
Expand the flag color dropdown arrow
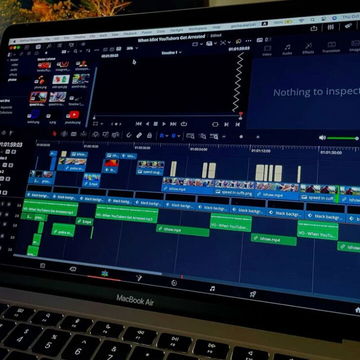tap(167, 136)
